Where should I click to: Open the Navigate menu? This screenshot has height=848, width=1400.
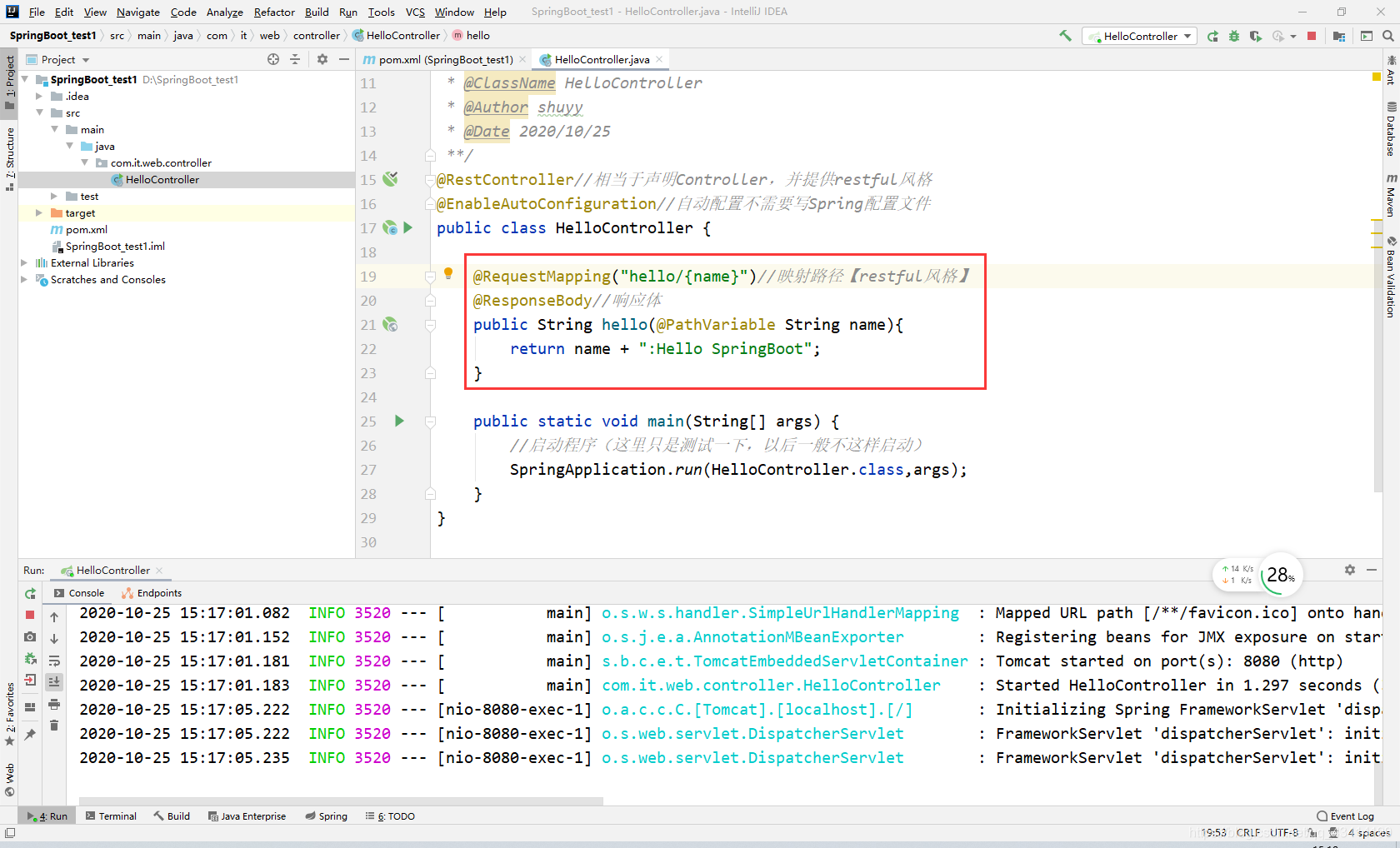coord(138,12)
